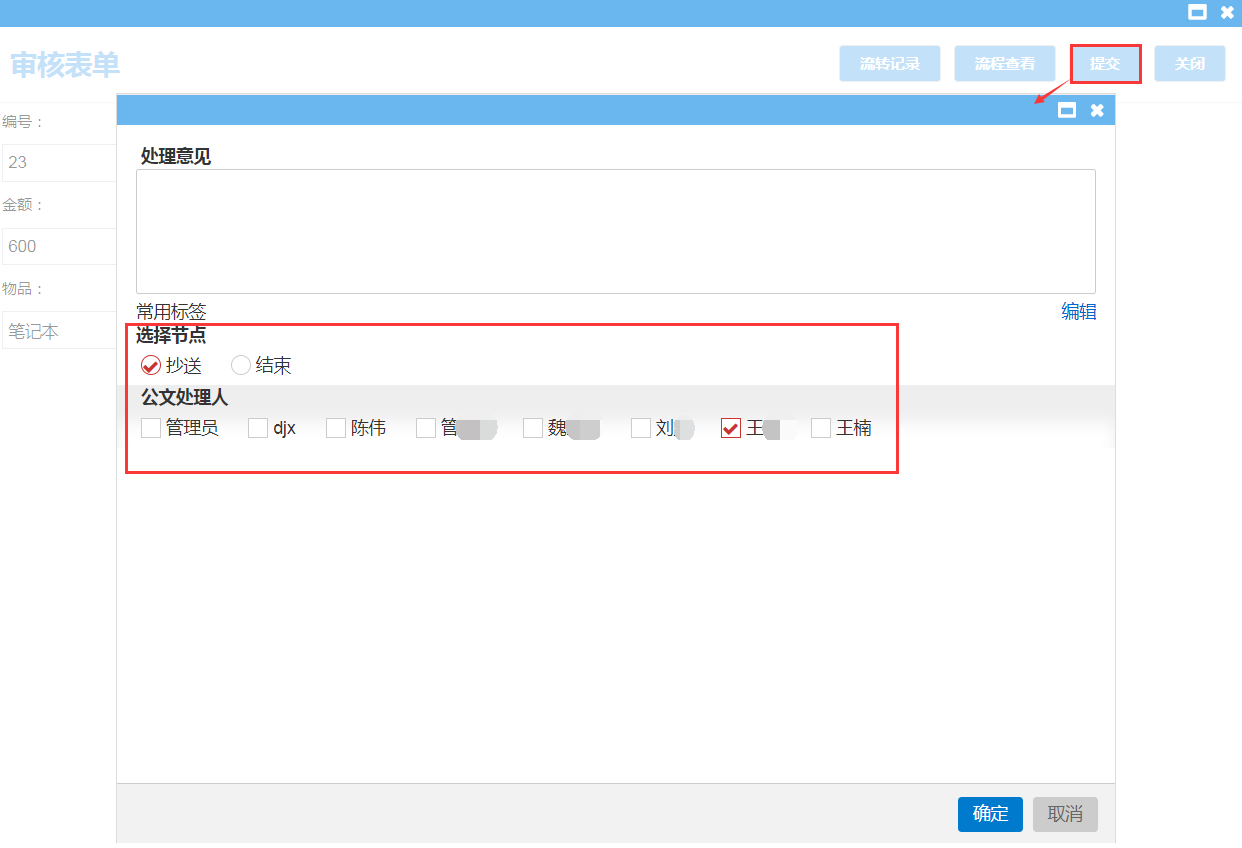Click the 关闭 button in header
Screen dimensions: 1242x848
pyautogui.click(x=1189, y=63)
